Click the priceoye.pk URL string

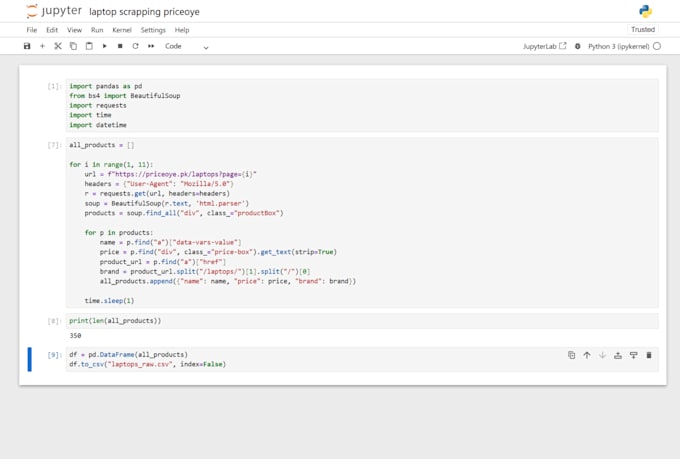pyautogui.click(x=184, y=174)
